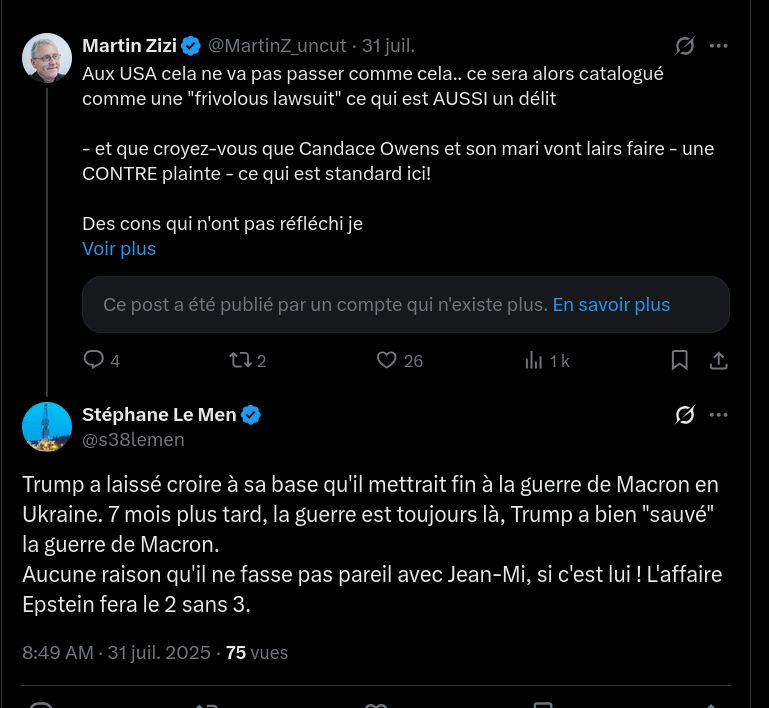Click Stéphane Le Men's avatar
The width and height of the screenshot is (769, 708).
47,427
